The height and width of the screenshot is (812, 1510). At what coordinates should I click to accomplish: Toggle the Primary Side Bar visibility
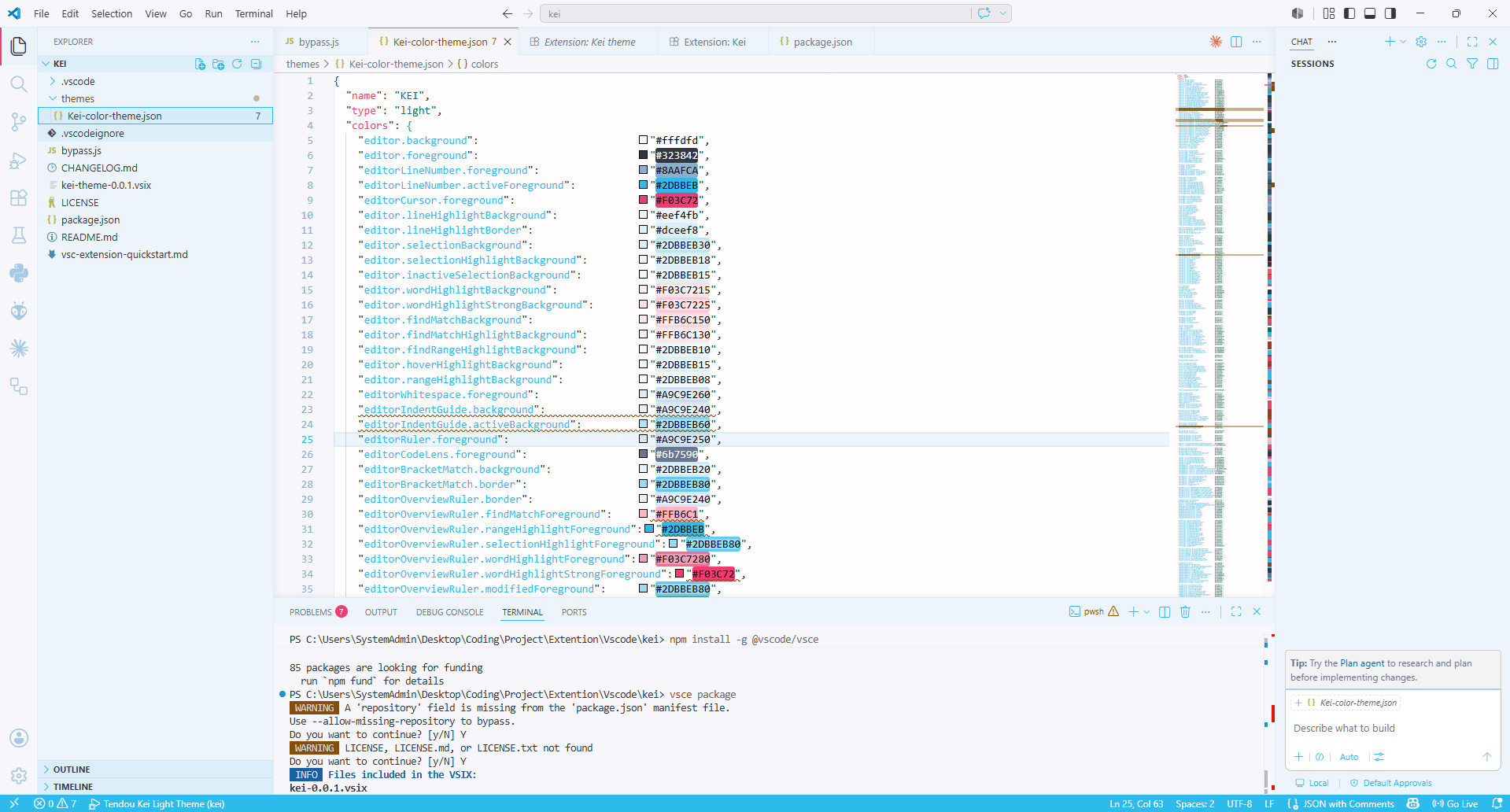coord(1349,13)
